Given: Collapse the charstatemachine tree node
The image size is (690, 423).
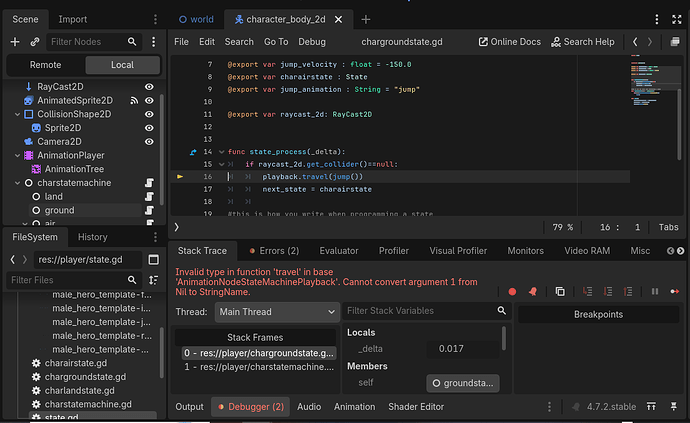Looking at the screenshot, I should coord(18,183).
